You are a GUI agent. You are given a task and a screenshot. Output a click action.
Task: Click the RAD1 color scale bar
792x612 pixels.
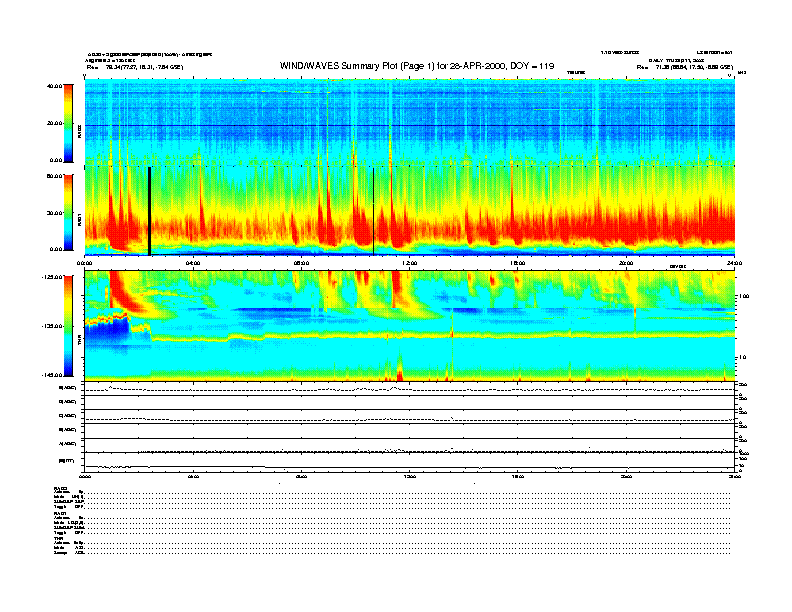[68, 213]
